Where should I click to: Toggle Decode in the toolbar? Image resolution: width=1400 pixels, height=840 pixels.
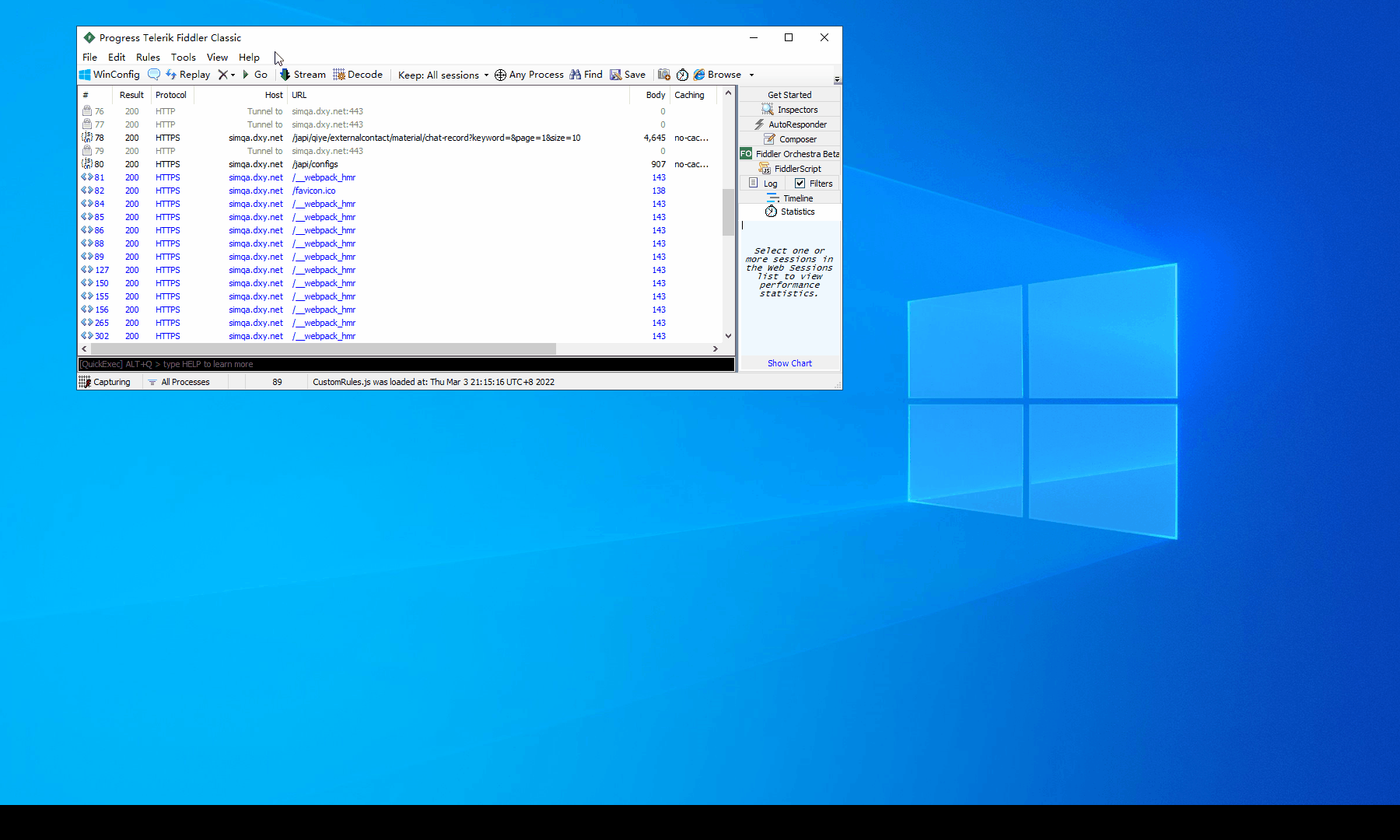[x=358, y=75]
